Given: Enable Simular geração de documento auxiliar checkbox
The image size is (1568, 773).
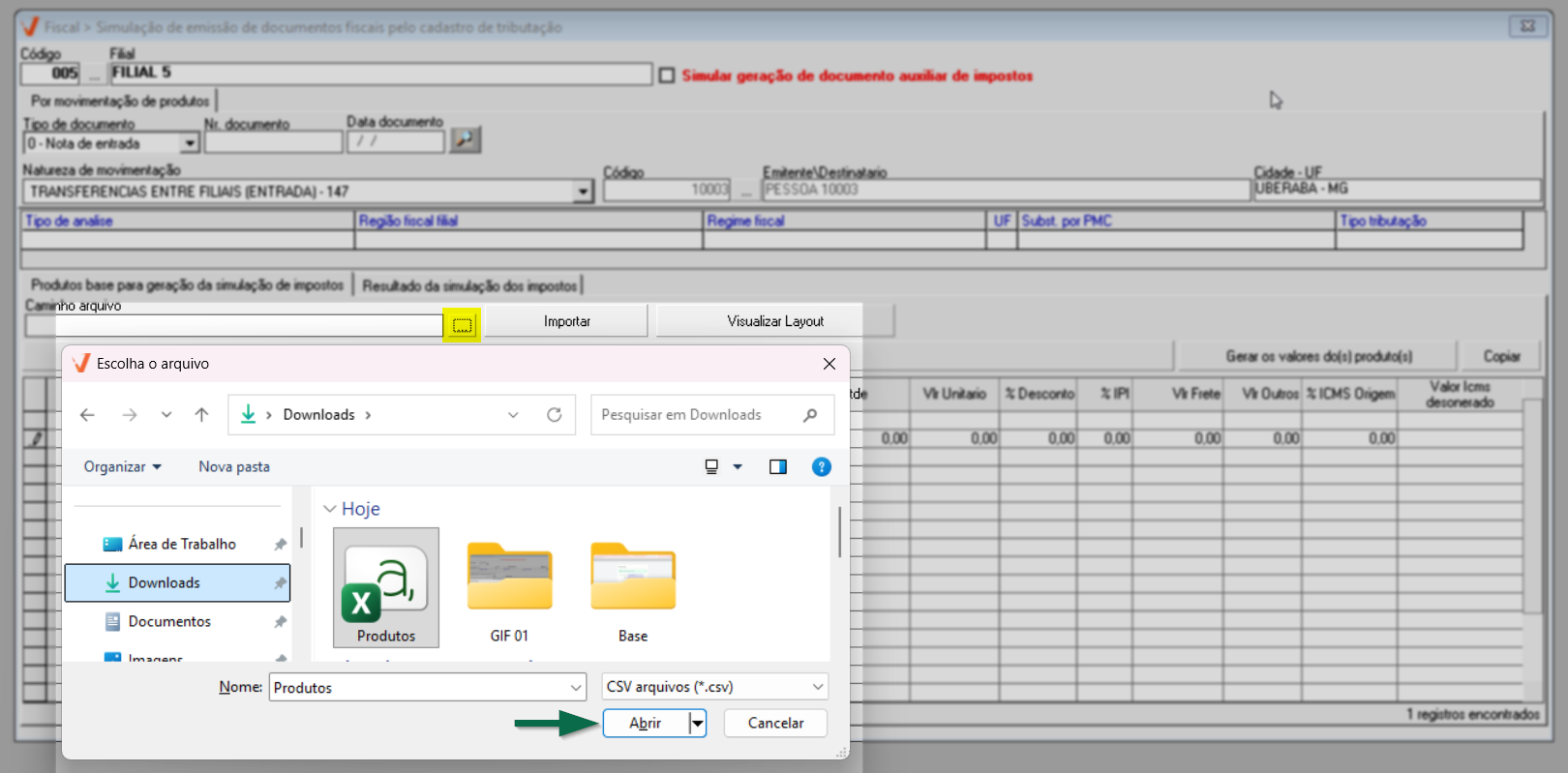Looking at the screenshot, I should 667,75.
